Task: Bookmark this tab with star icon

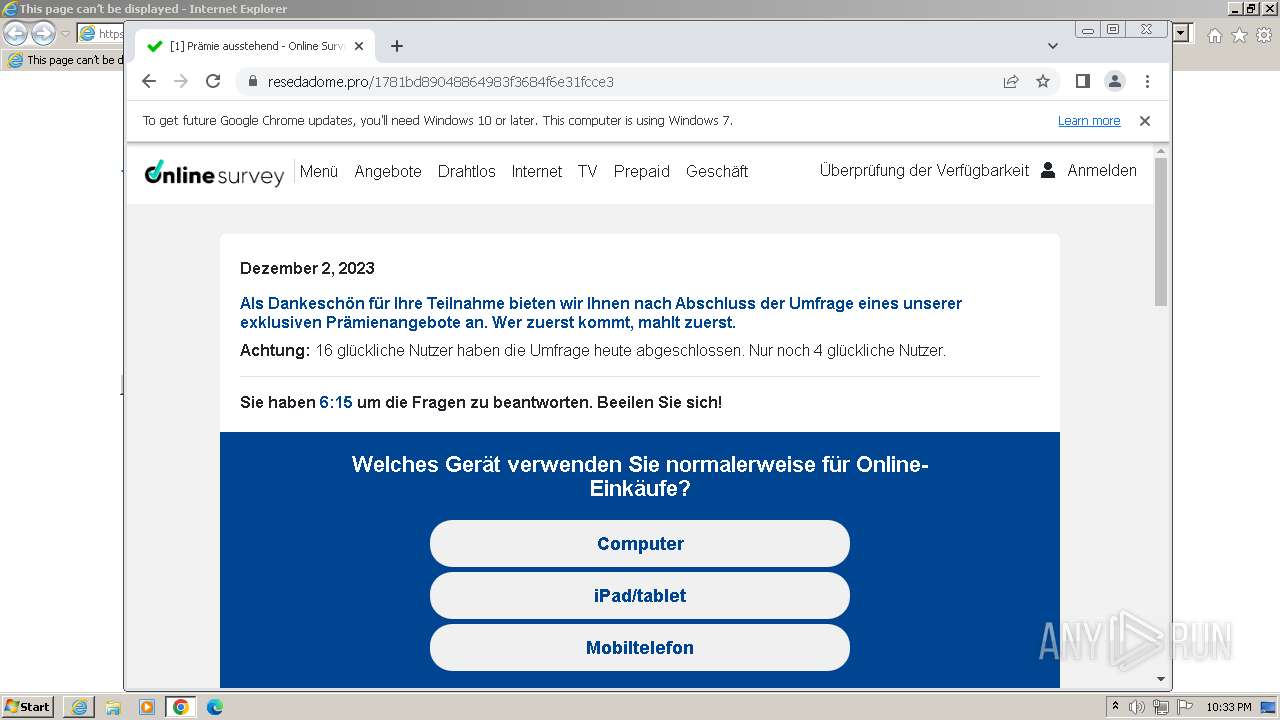Action: [x=1043, y=81]
